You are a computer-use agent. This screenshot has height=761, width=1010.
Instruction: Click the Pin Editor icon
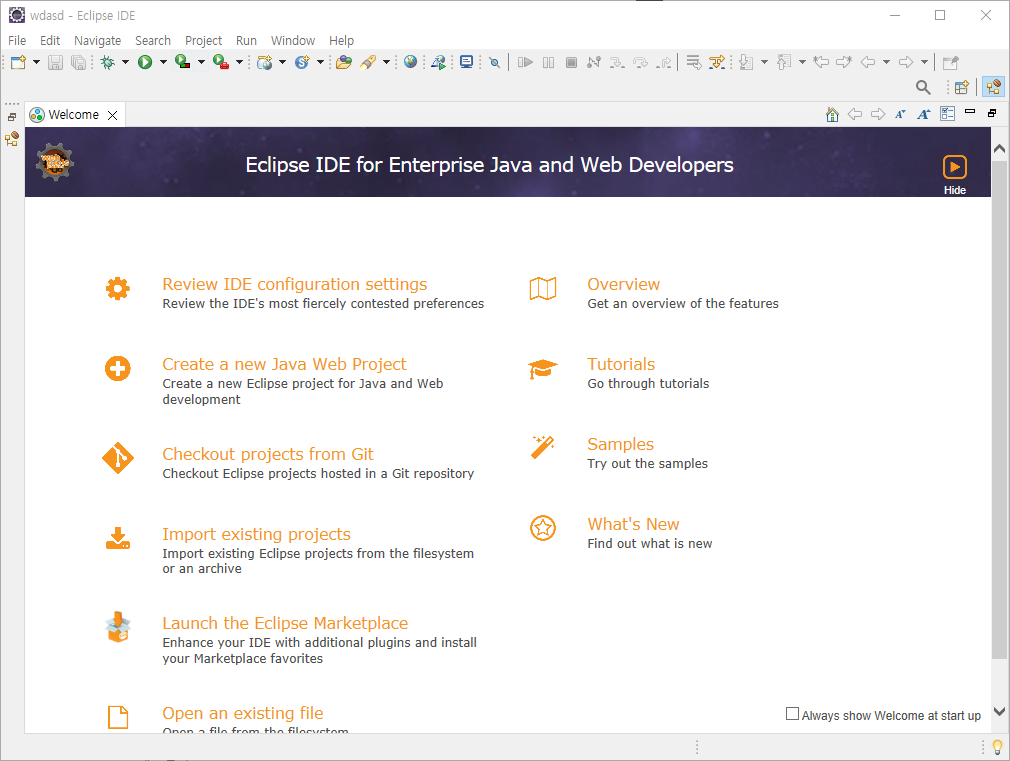(x=950, y=63)
